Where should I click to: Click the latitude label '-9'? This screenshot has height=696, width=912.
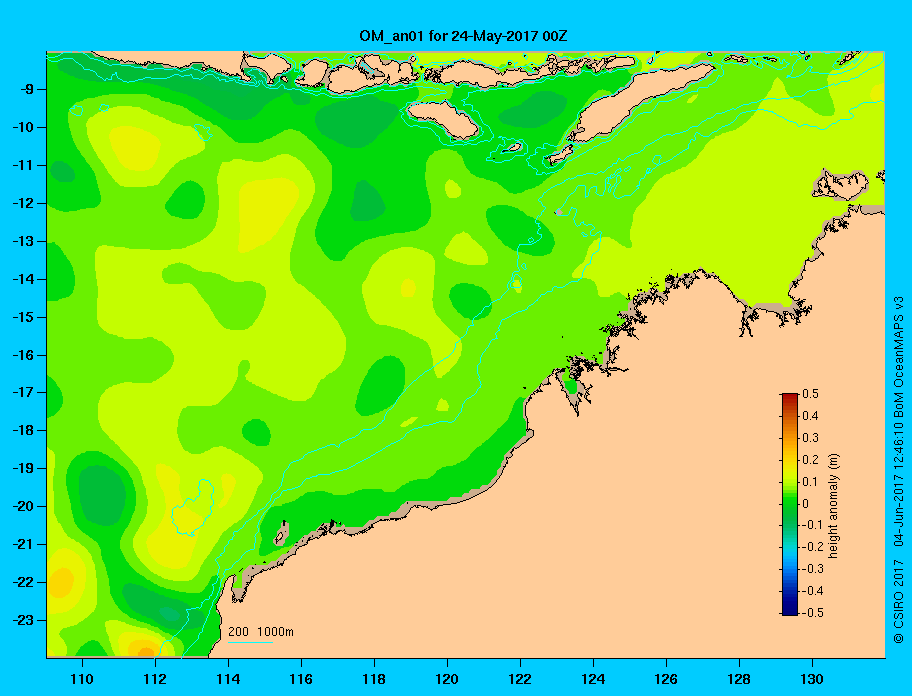click(26, 90)
